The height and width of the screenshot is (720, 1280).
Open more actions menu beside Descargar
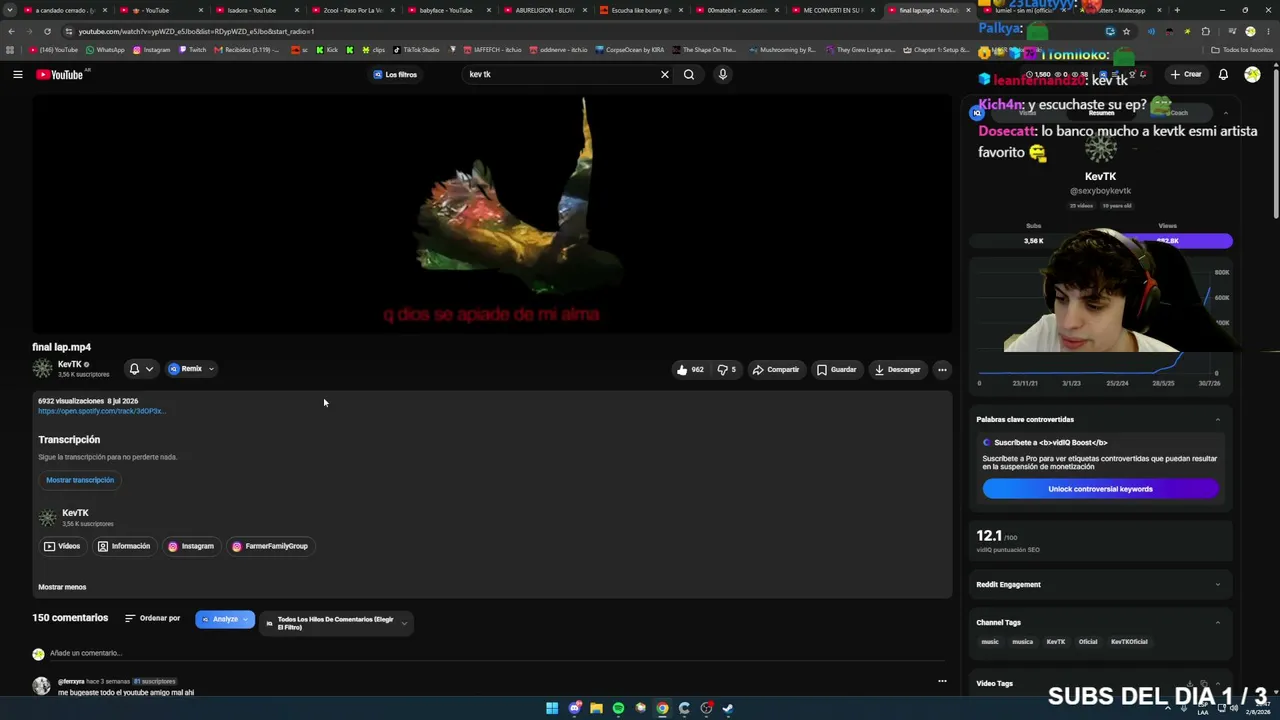tap(942, 370)
